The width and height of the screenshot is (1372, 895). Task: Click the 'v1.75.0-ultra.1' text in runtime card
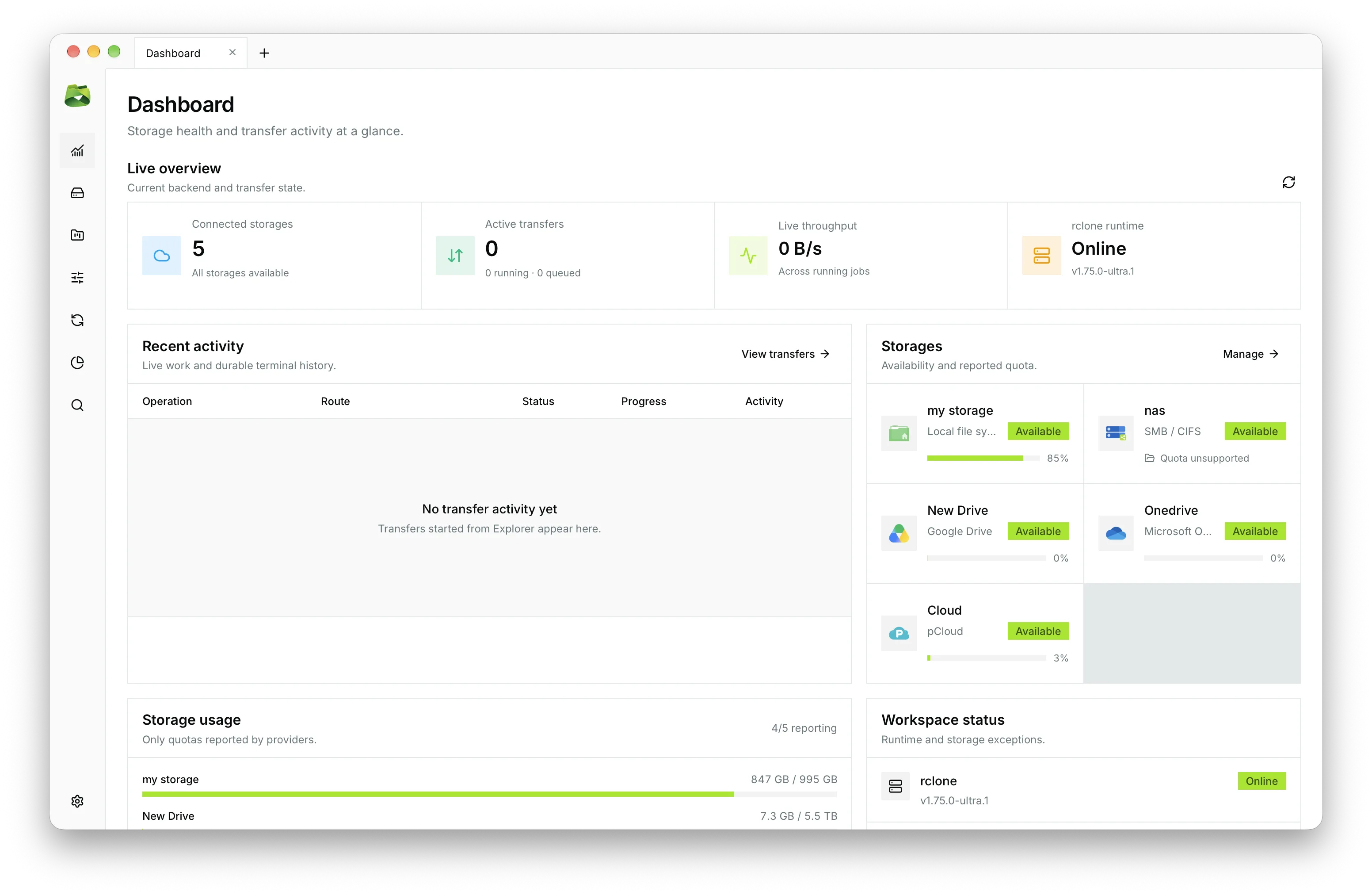(1102, 271)
